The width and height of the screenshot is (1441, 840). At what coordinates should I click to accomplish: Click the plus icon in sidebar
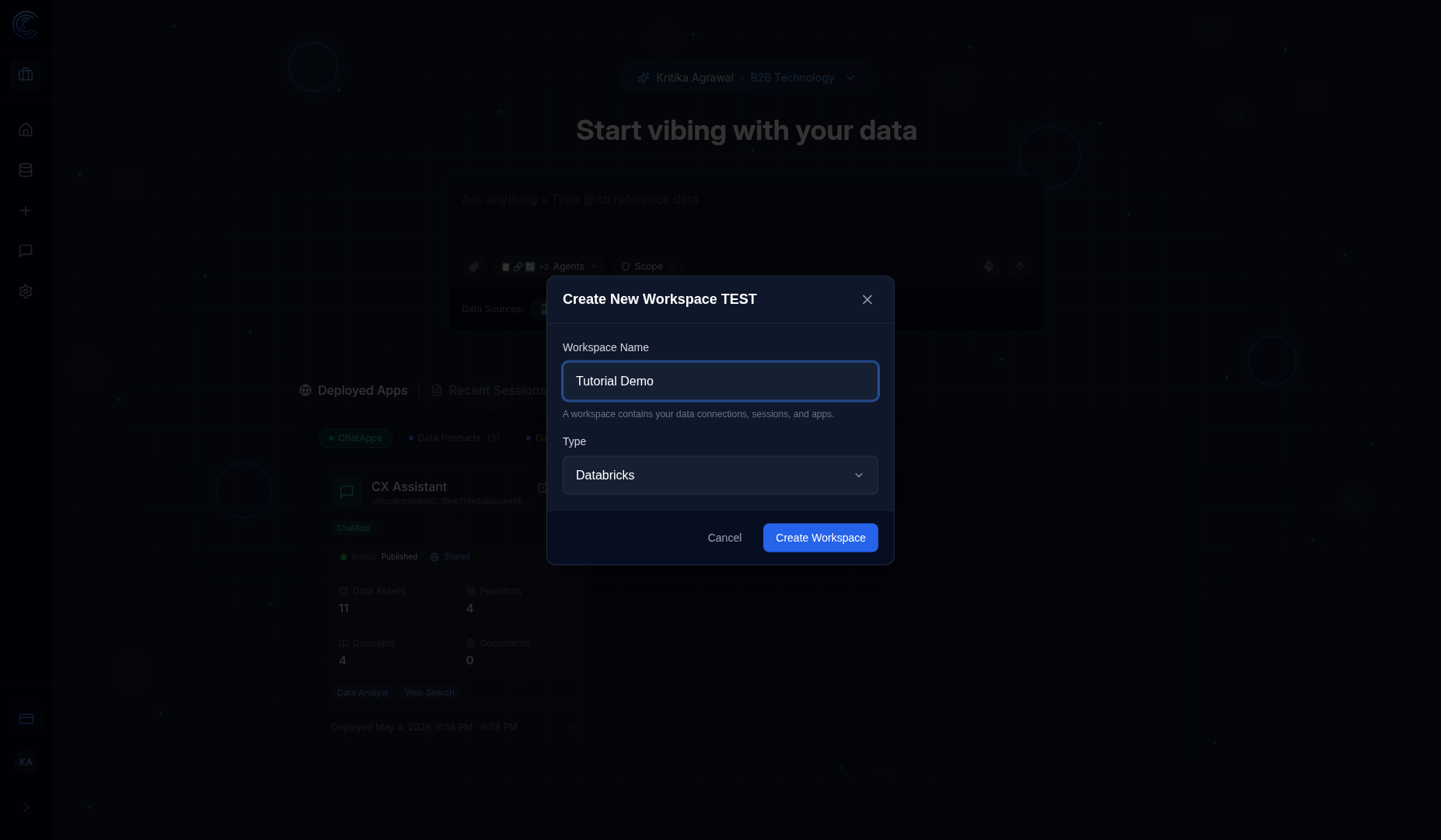pos(26,211)
